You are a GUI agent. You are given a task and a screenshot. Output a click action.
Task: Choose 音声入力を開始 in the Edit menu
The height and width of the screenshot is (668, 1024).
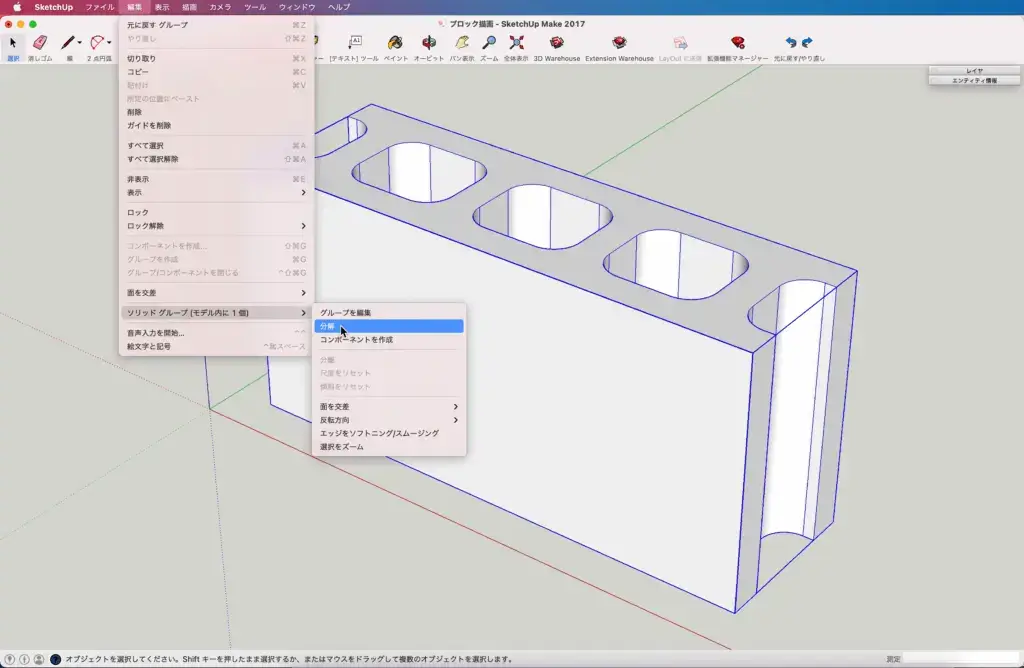(x=216, y=333)
